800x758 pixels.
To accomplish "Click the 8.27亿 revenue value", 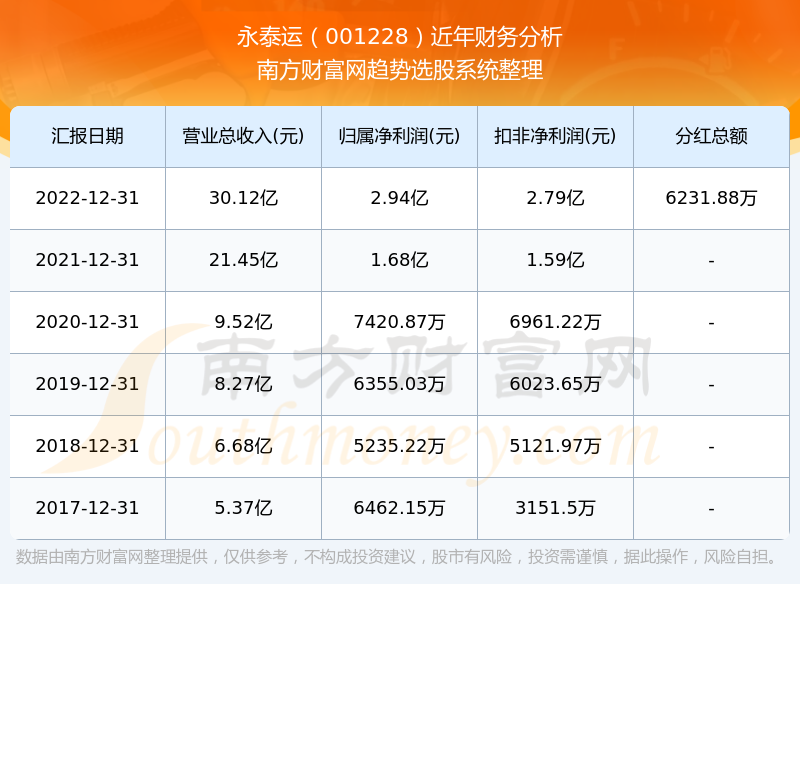I will 243,384.
